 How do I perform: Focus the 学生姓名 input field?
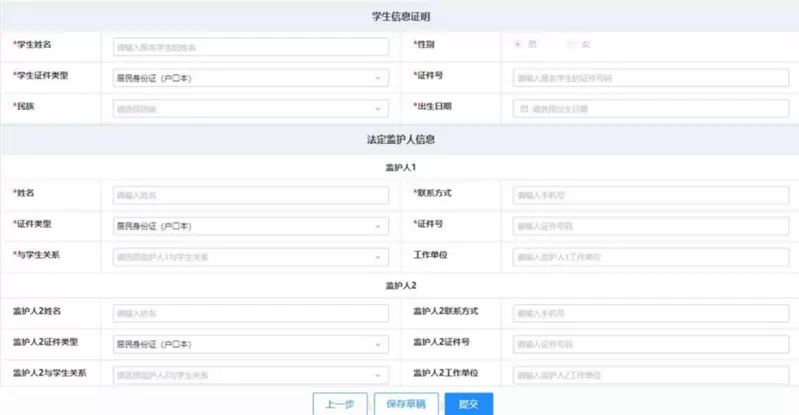click(248, 46)
